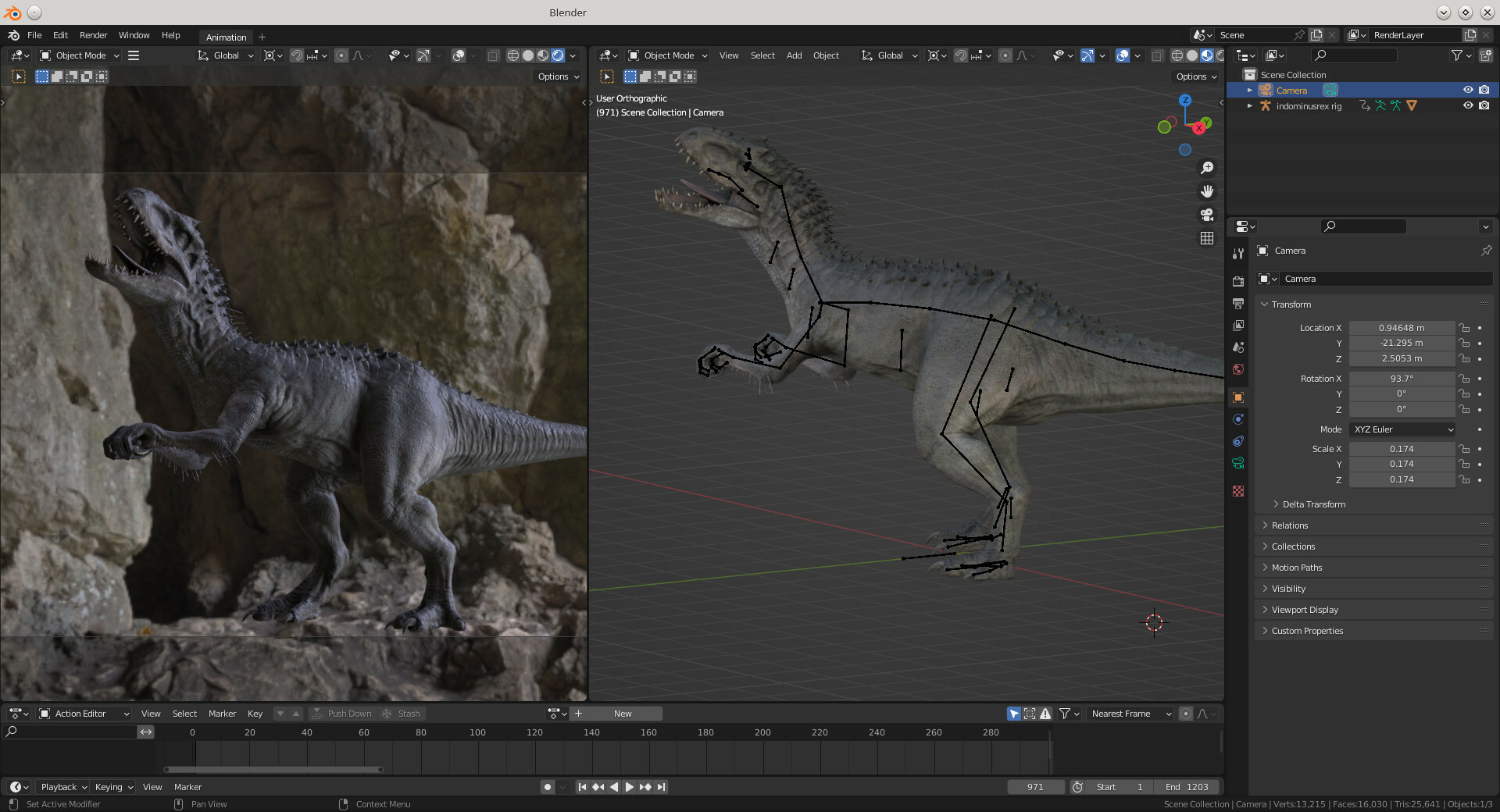This screenshot has height=812, width=1500.
Task: Expand the Delta Transform section
Action: click(1311, 504)
